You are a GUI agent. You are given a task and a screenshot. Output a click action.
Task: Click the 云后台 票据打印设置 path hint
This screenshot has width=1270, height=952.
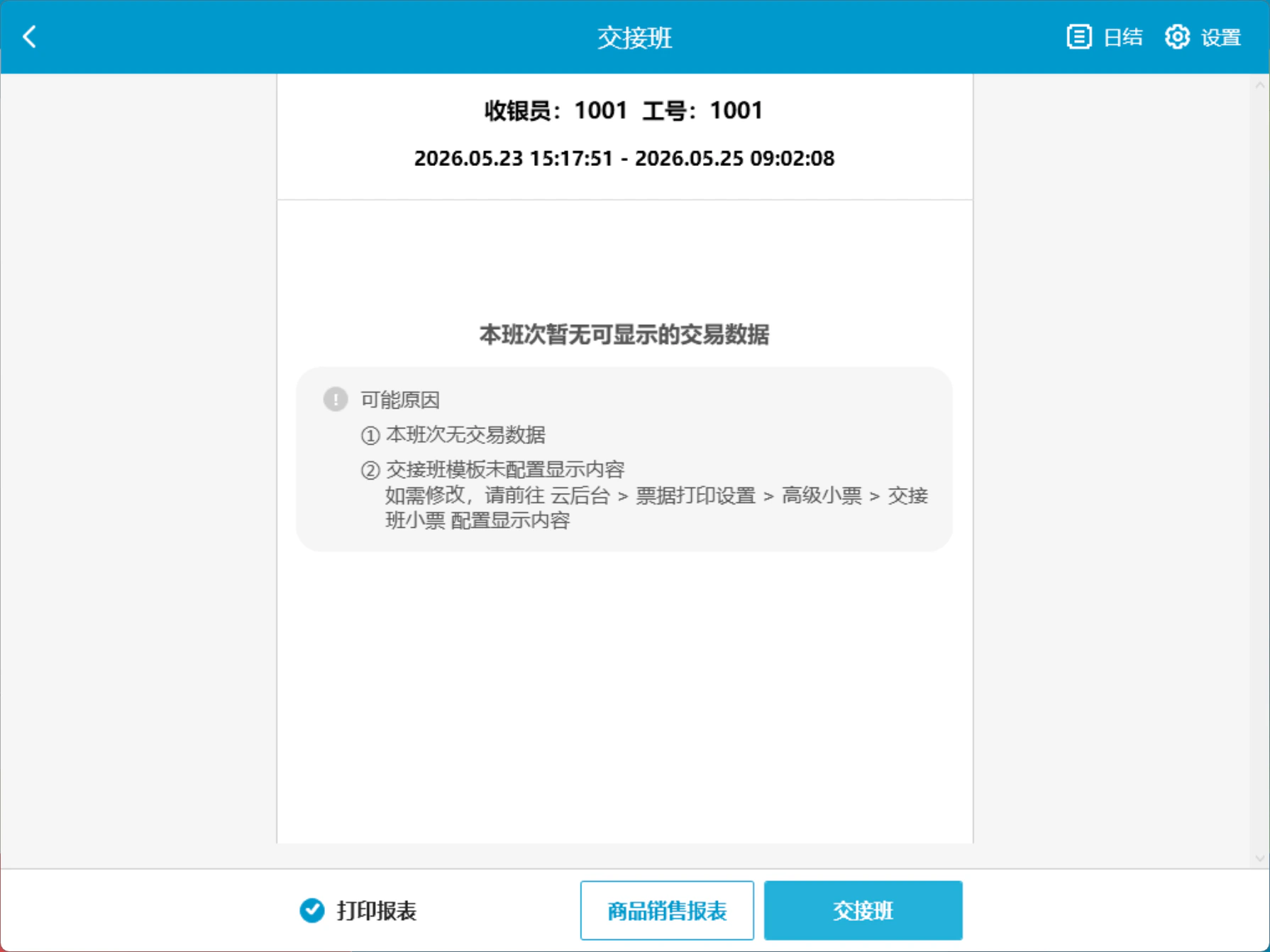click(656, 508)
